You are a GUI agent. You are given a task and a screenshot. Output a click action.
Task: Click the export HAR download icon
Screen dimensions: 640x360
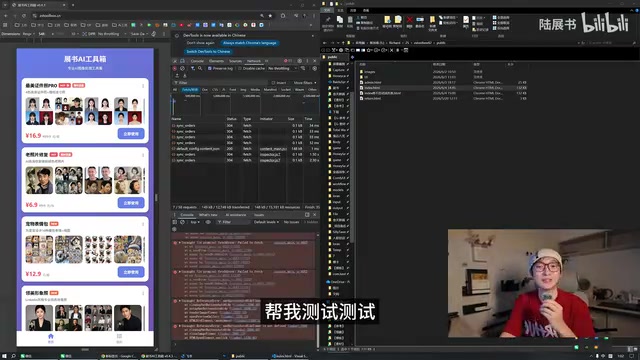(184, 76)
